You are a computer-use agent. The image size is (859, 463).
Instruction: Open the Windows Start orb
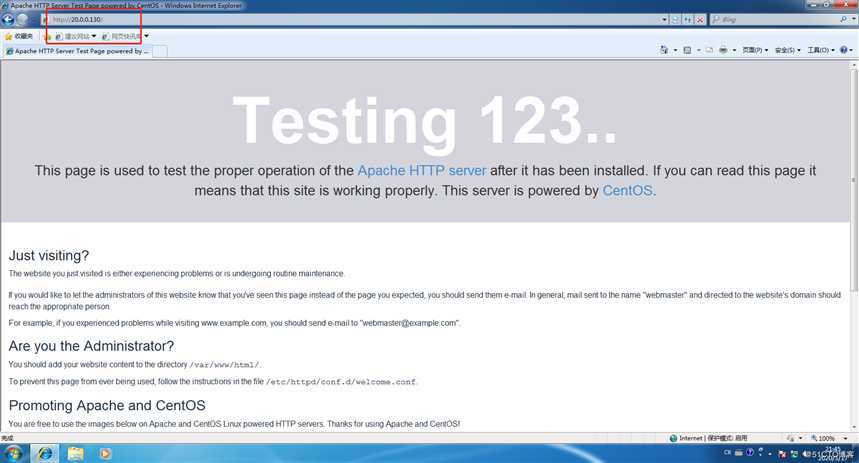tap(13, 453)
